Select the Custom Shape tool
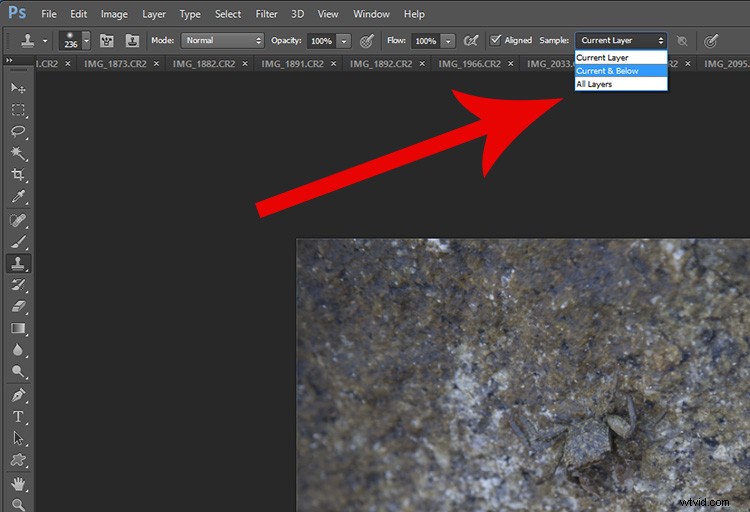Screen dimensions: 750x512 tap(18, 460)
